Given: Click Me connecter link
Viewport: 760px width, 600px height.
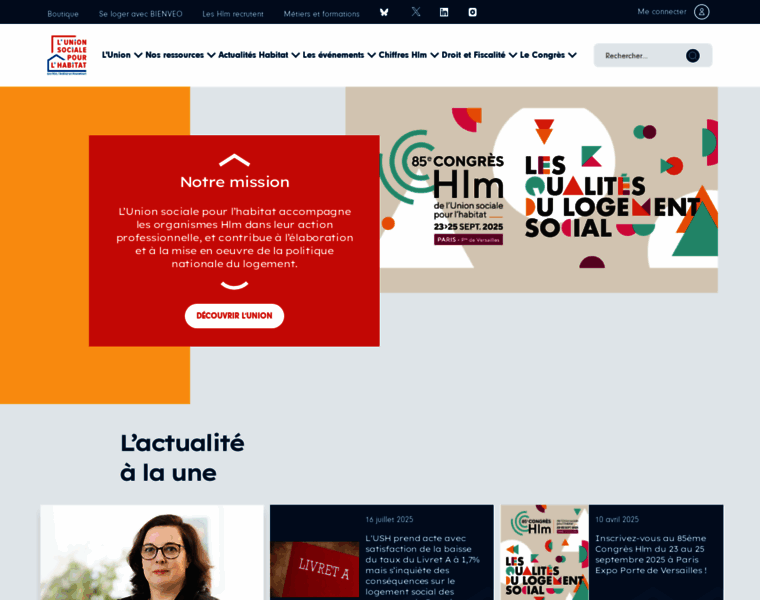Looking at the screenshot, I should point(662,12).
